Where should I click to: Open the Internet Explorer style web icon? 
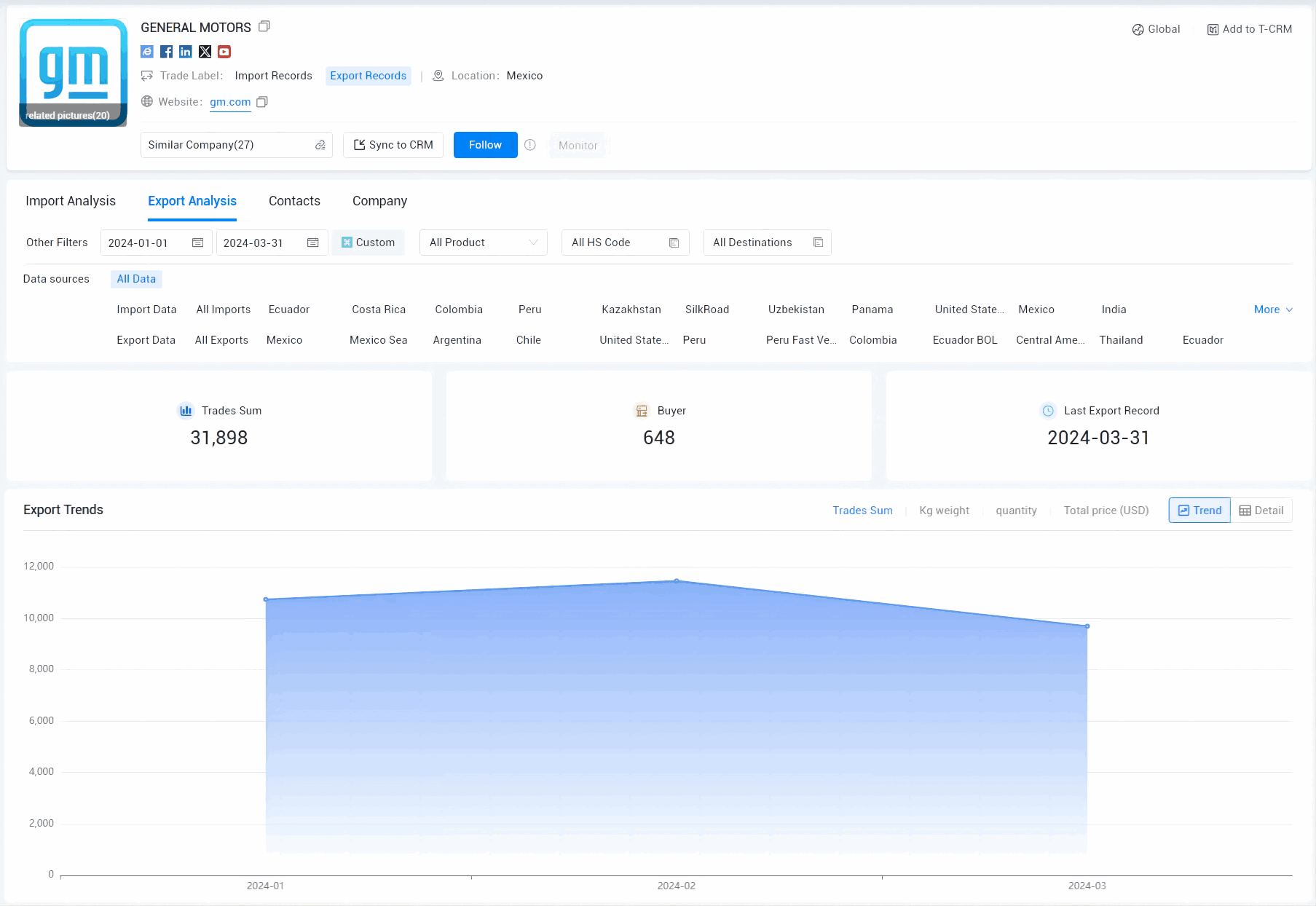click(x=147, y=52)
